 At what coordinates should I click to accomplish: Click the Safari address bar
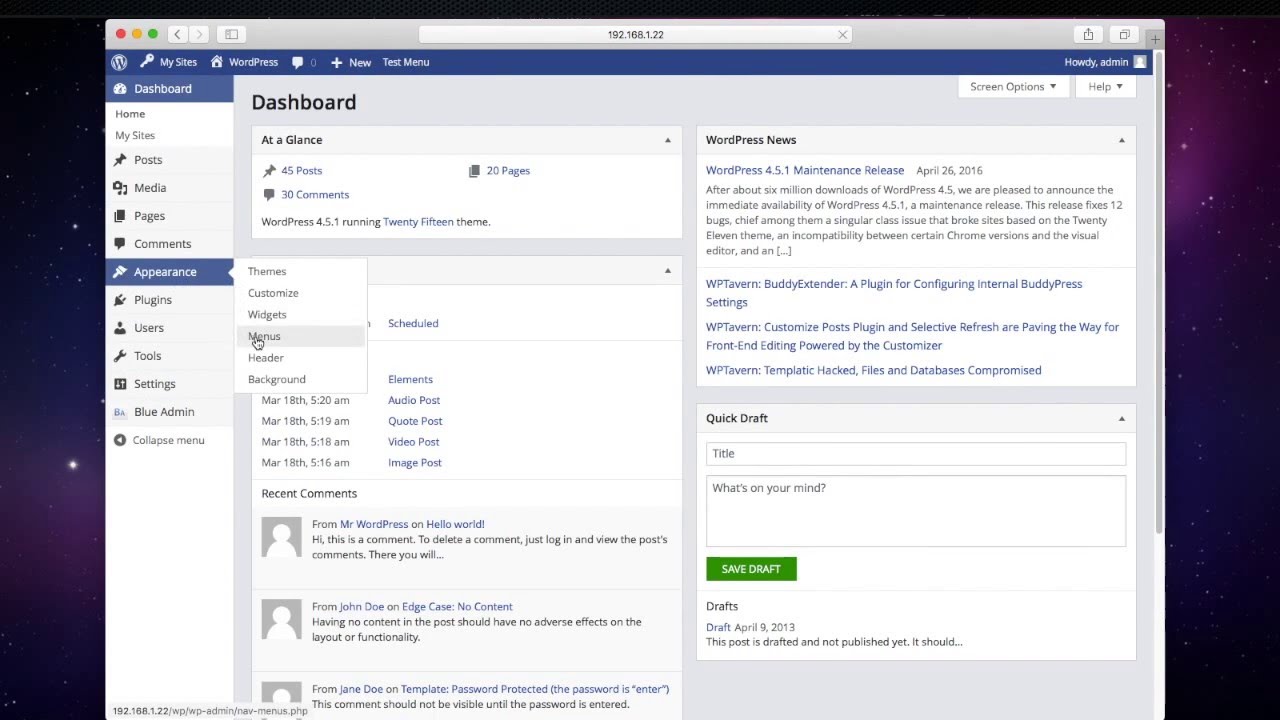pyautogui.click(x=636, y=34)
